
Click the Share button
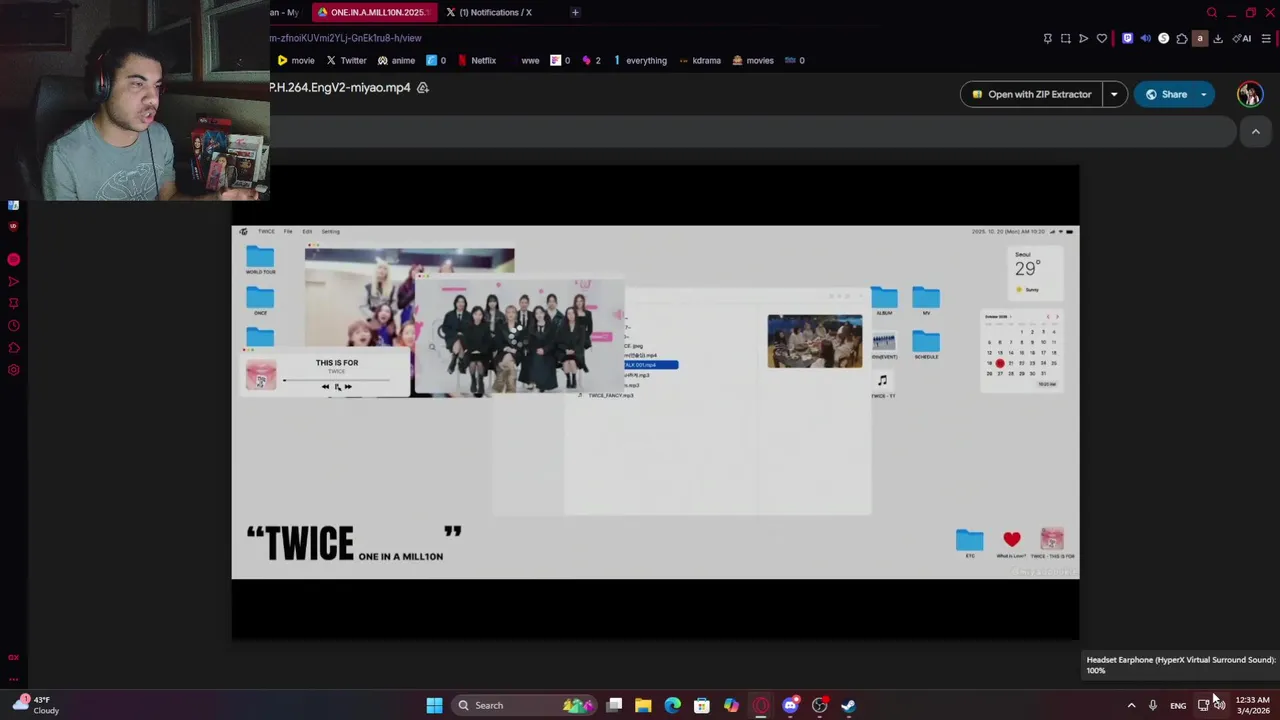pyautogui.click(x=1165, y=94)
